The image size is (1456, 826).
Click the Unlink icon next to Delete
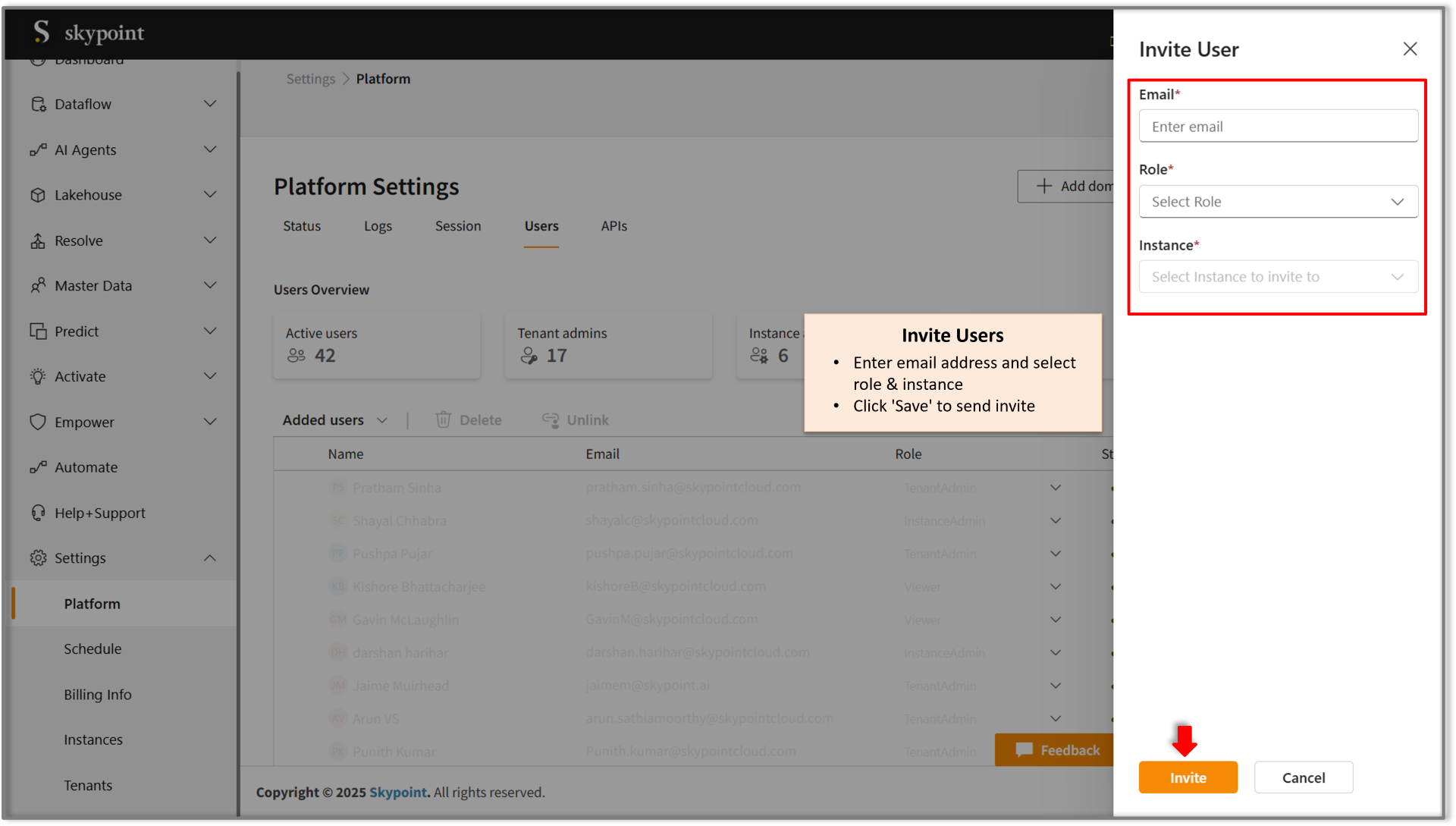[x=552, y=419]
